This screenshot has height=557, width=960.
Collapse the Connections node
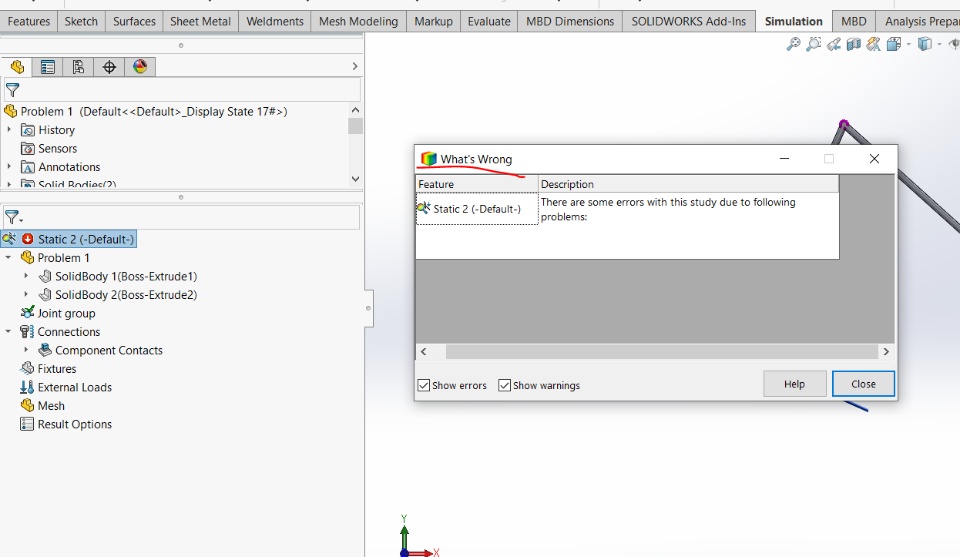pos(9,332)
